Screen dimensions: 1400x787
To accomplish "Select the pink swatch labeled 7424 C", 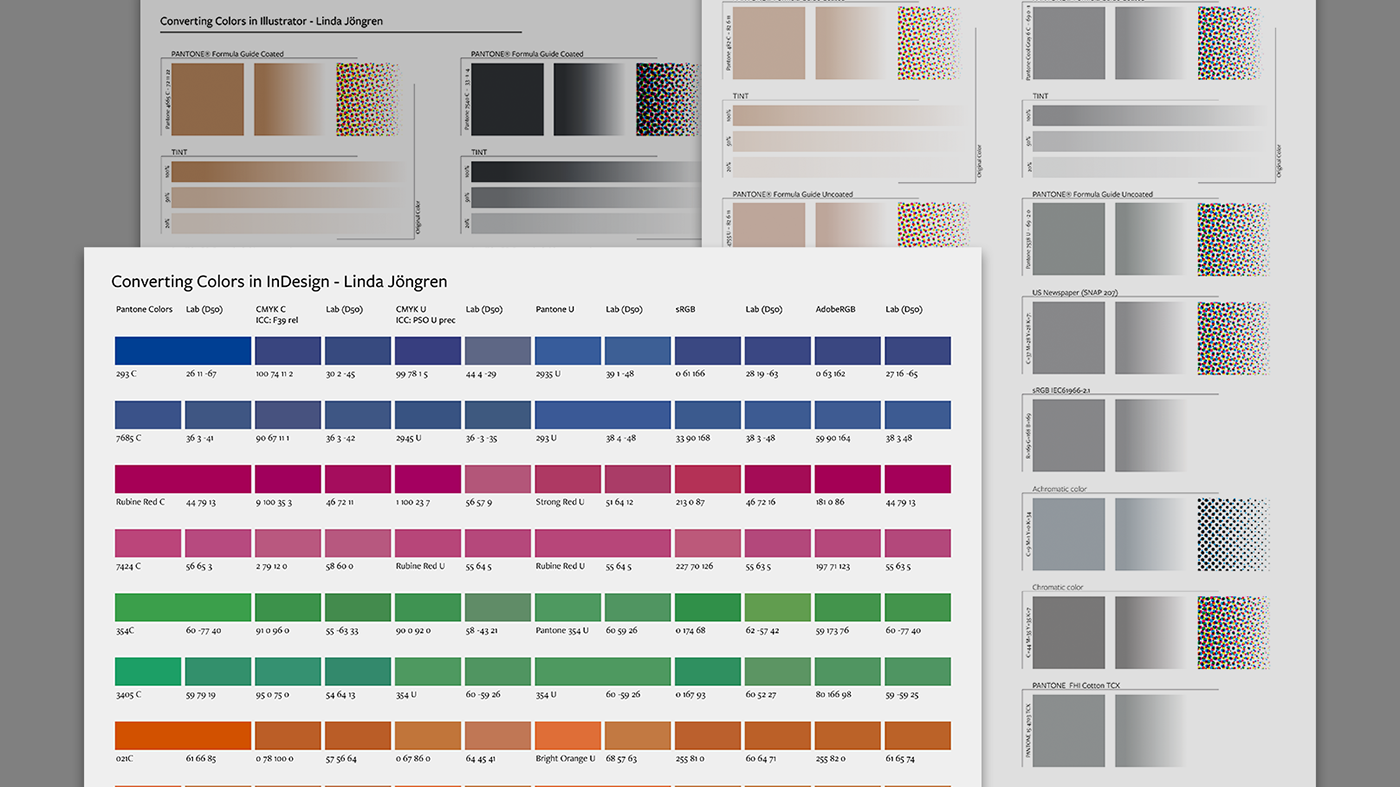I will click(x=148, y=543).
